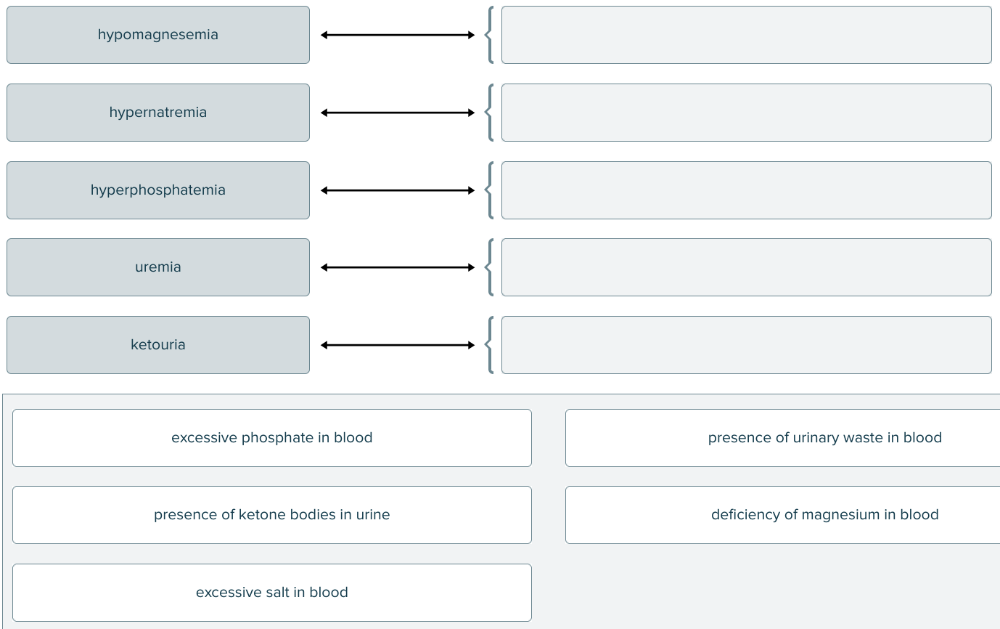Click the ketouria term box
This screenshot has height=629, width=1000.
[x=158, y=345]
